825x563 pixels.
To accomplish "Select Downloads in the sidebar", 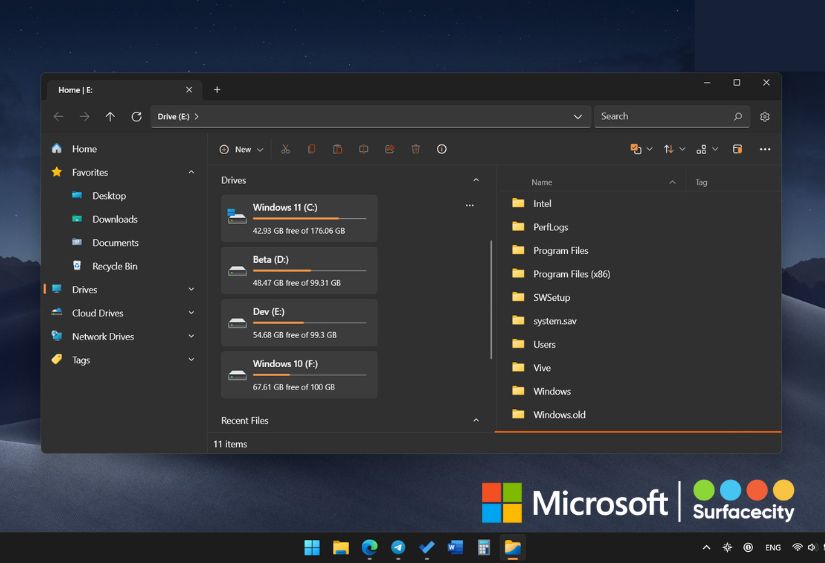I will [x=115, y=219].
